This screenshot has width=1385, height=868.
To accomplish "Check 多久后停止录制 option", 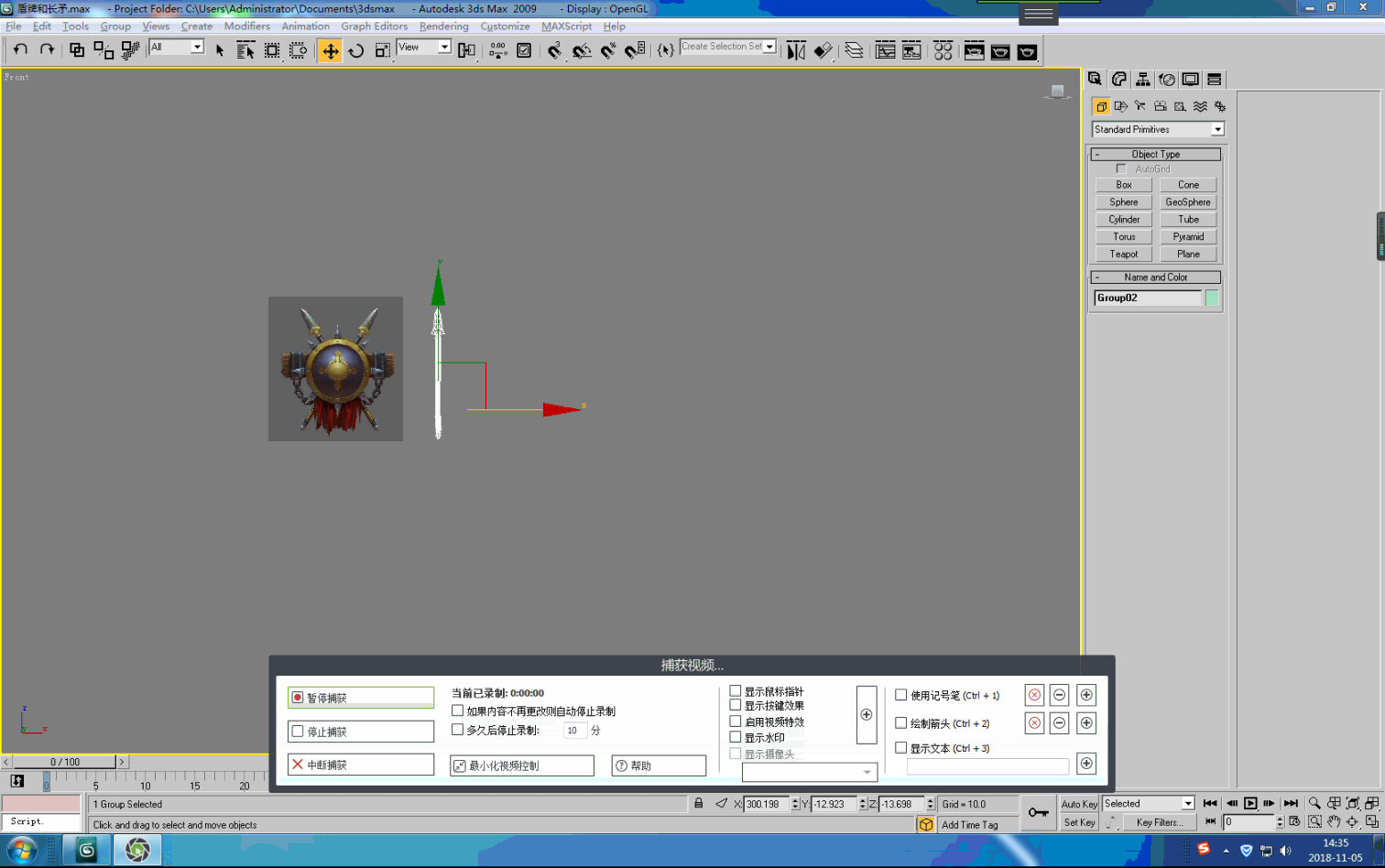I will (457, 730).
